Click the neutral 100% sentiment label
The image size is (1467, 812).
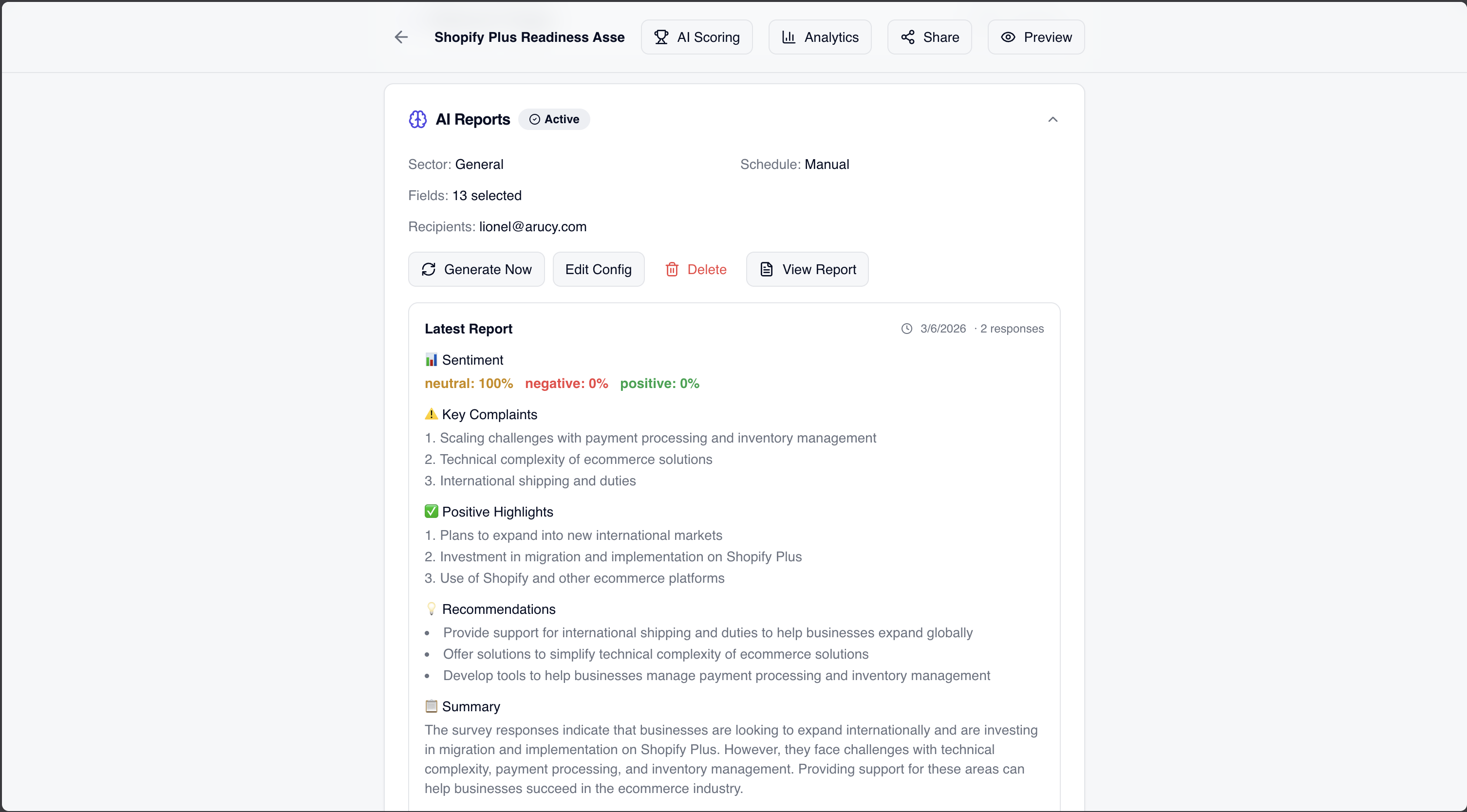tap(469, 384)
